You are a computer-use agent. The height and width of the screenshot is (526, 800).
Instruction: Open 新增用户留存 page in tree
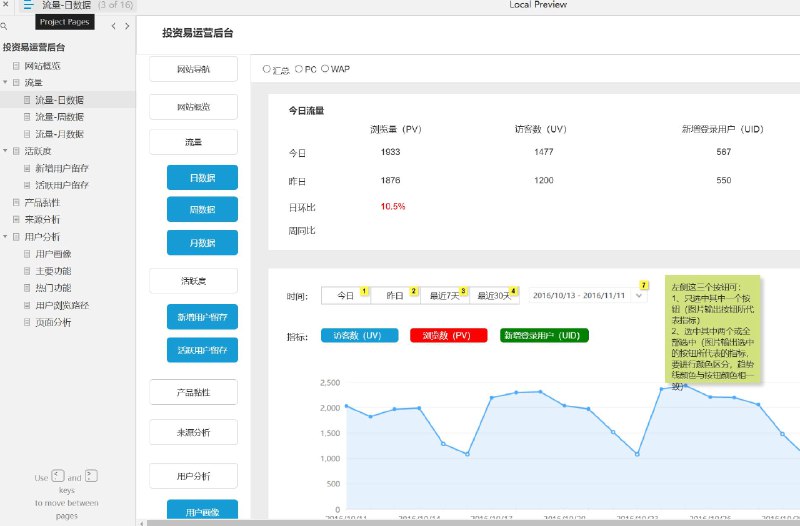(x=62, y=168)
